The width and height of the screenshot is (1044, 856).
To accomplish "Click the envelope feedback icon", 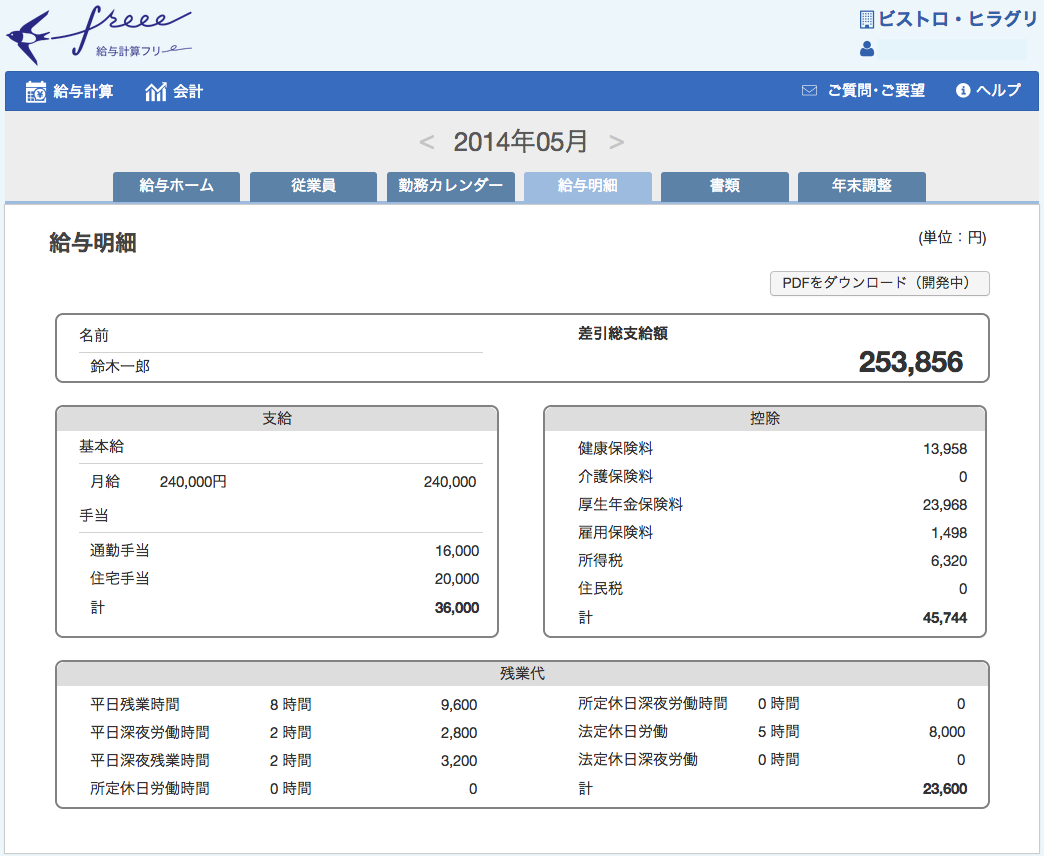I will tap(809, 91).
